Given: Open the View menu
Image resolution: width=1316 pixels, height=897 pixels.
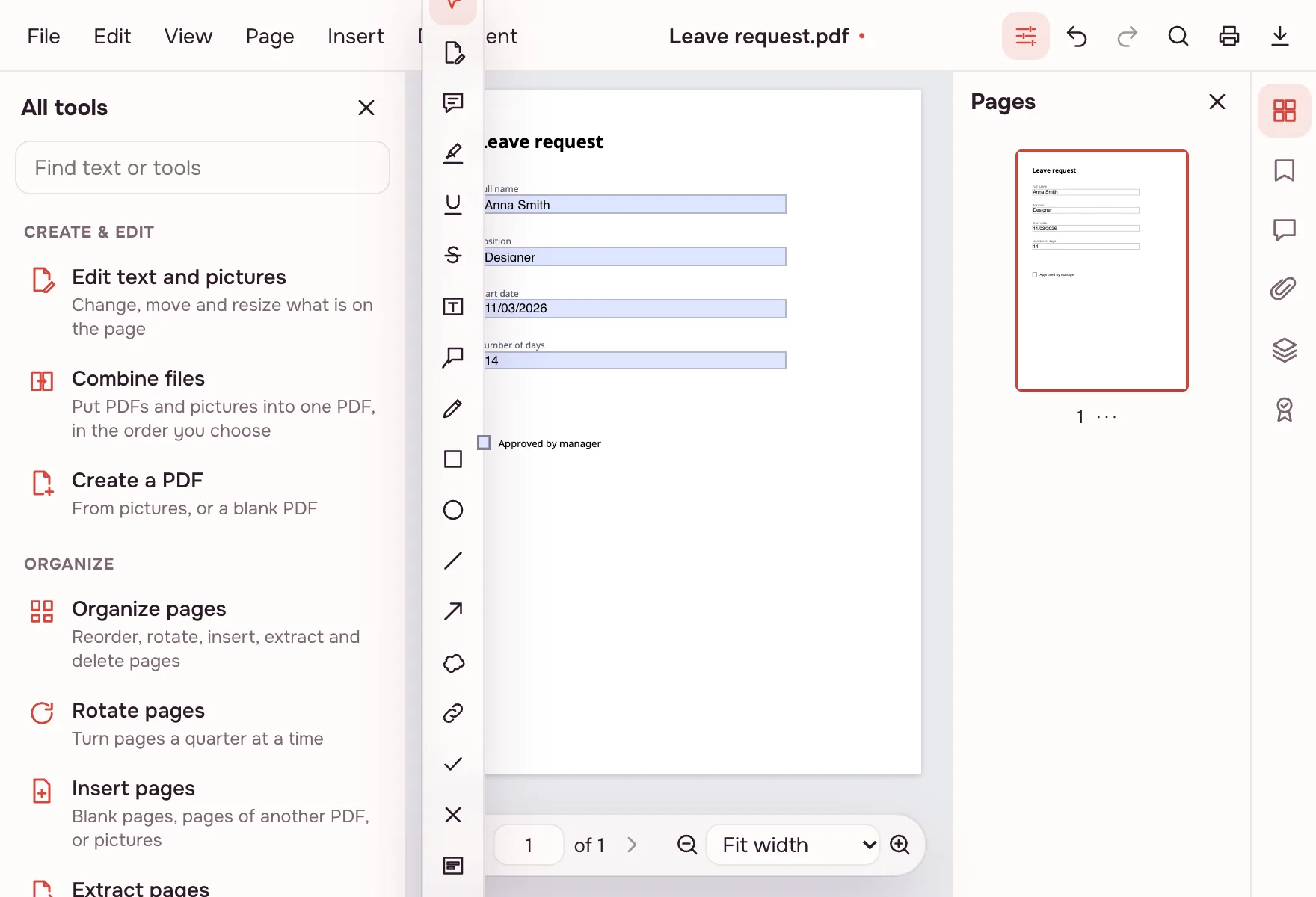Looking at the screenshot, I should [x=188, y=36].
